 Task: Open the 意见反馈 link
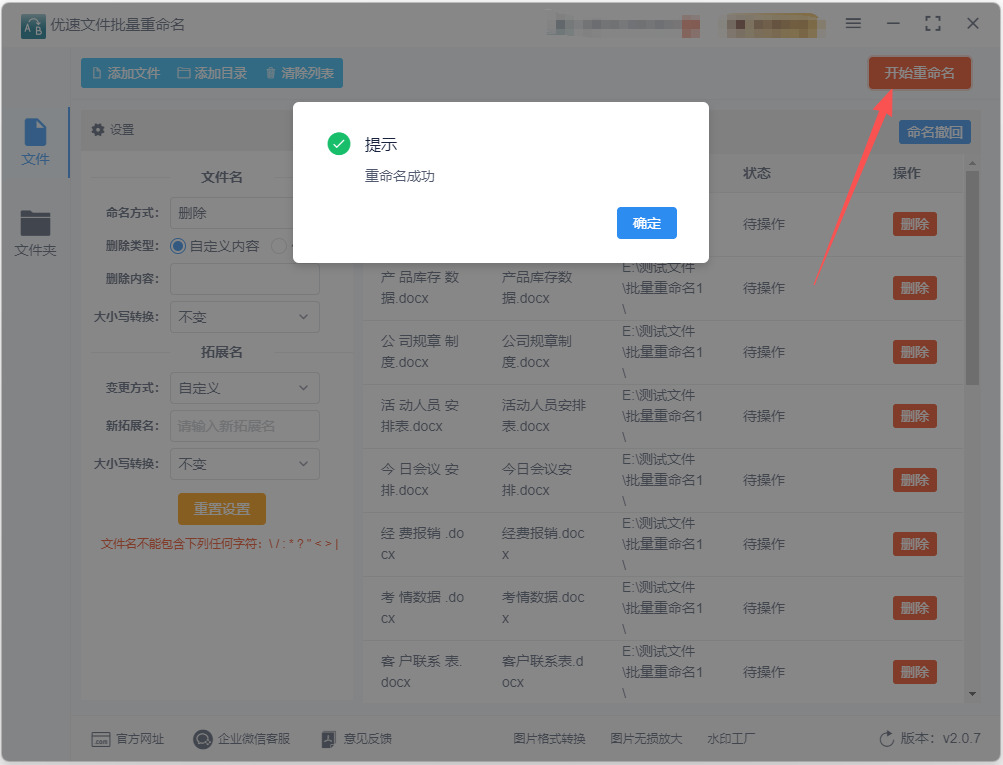pyautogui.click(x=357, y=739)
